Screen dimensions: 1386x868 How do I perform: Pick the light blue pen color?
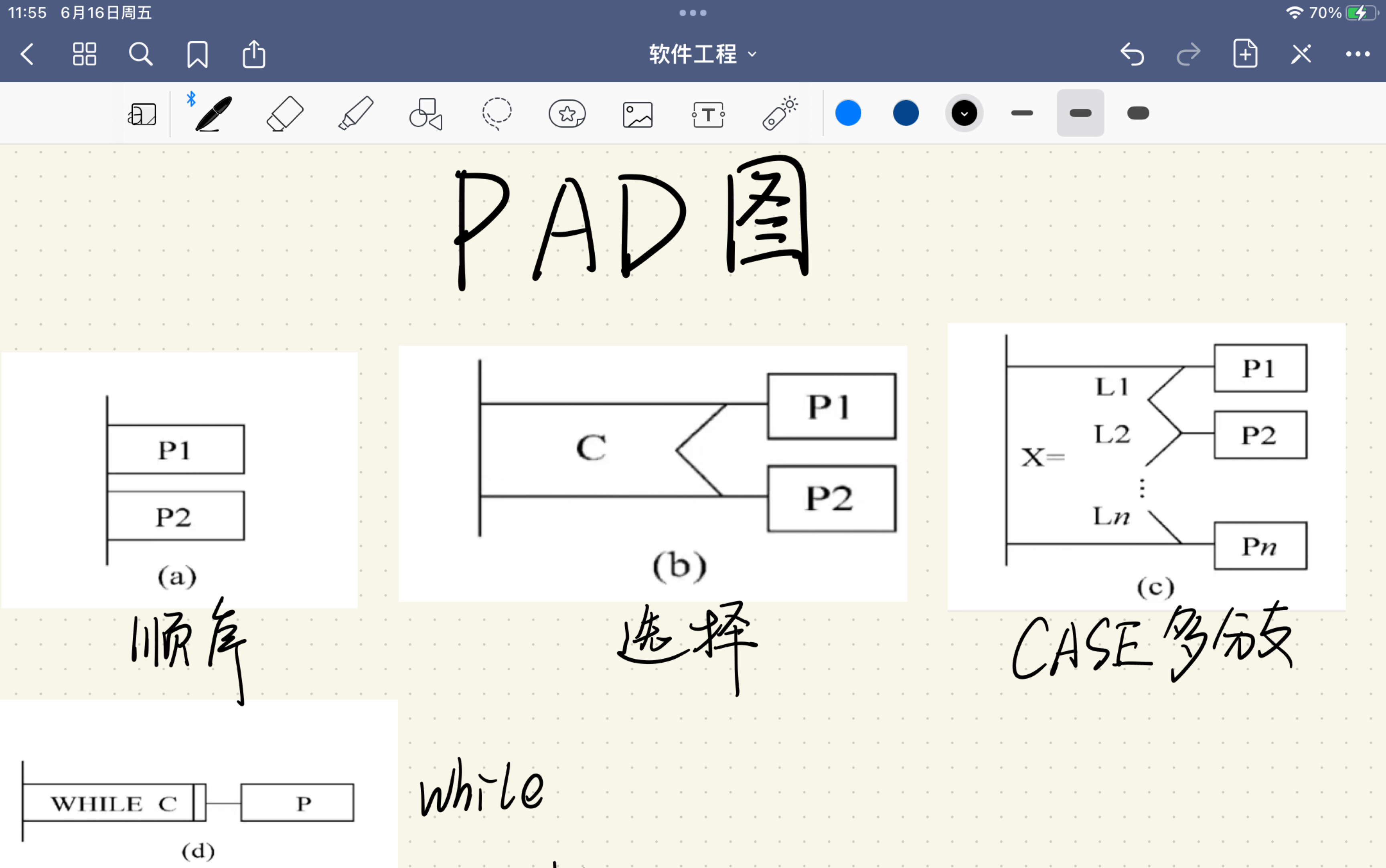[x=848, y=113]
